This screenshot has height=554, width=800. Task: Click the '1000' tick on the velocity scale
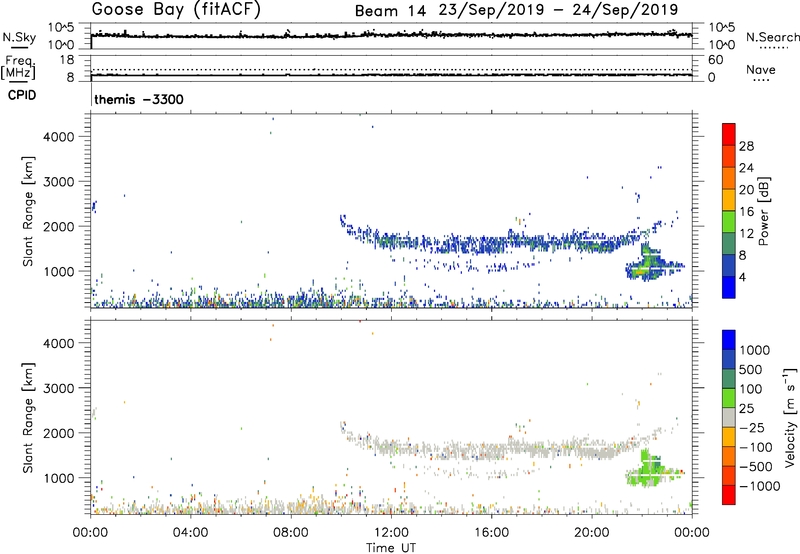[755, 350]
